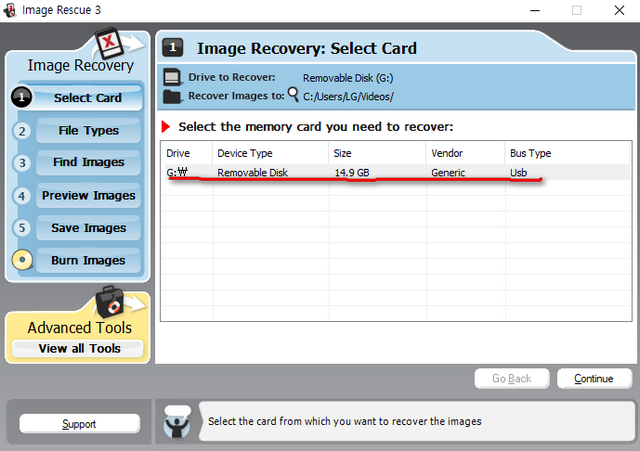
Task: Click the Continue button
Action: (x=594, y=379)
